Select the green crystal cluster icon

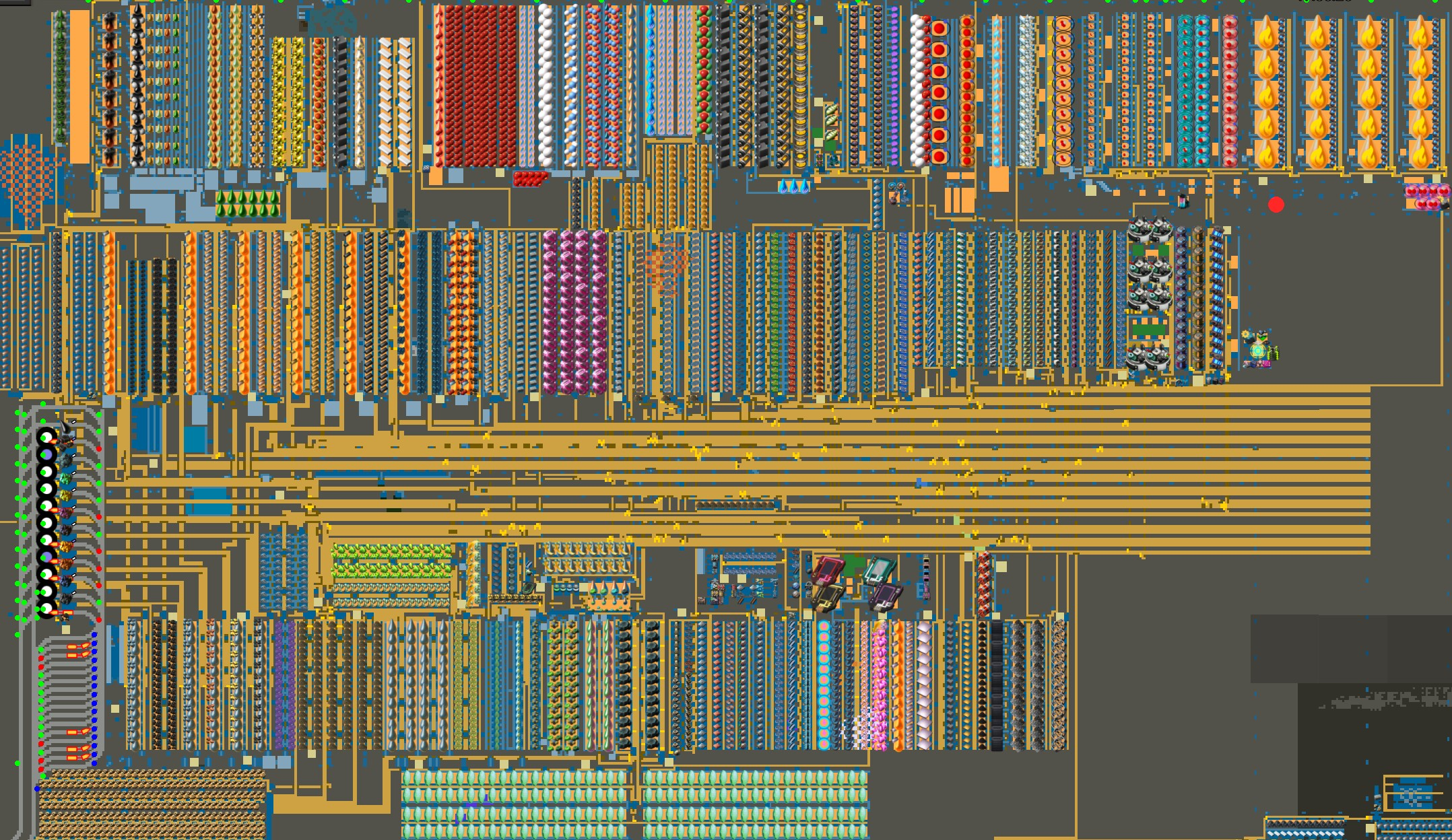point(247,203)
